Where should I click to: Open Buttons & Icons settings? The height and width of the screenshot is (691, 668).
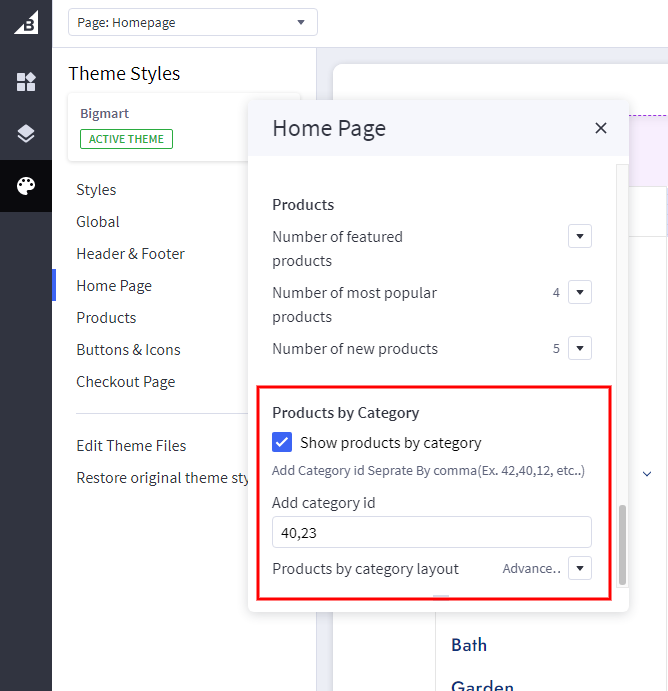(128, 350)
